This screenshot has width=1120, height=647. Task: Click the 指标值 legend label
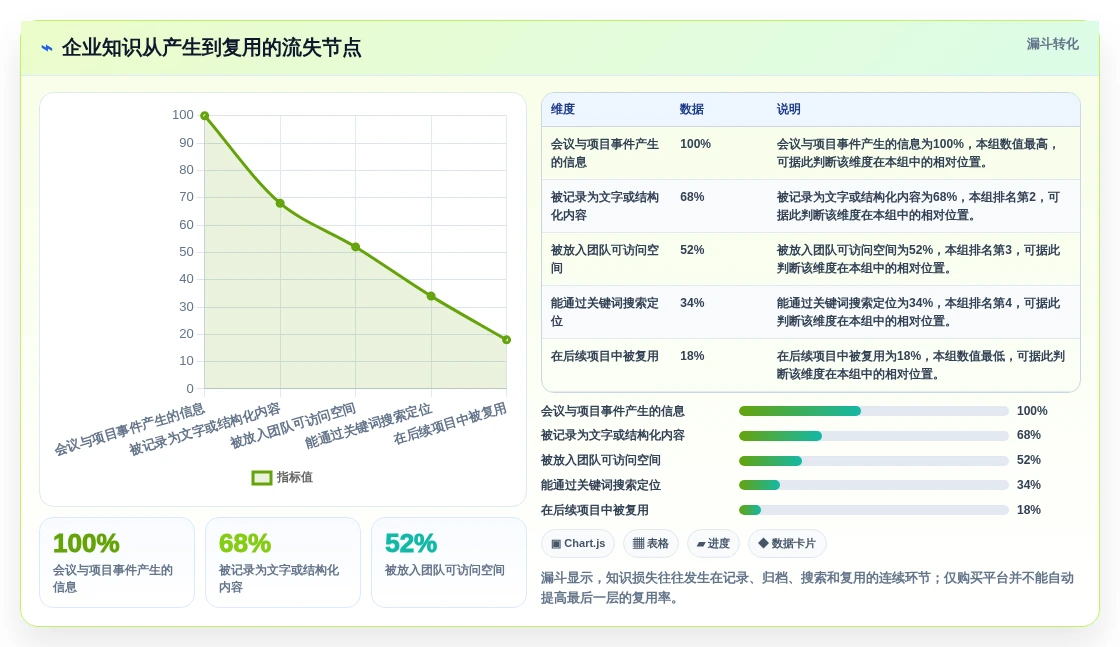pos(295,477)
